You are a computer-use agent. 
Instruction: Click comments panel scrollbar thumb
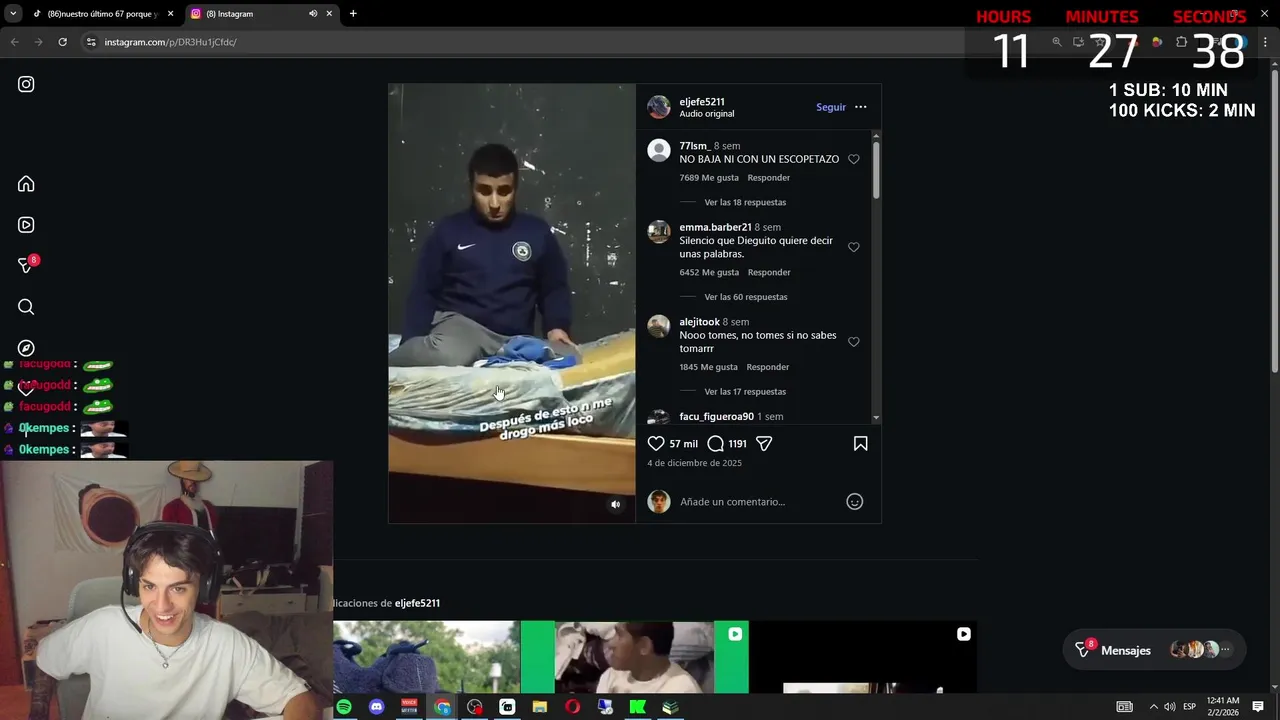tap(876, 169)
